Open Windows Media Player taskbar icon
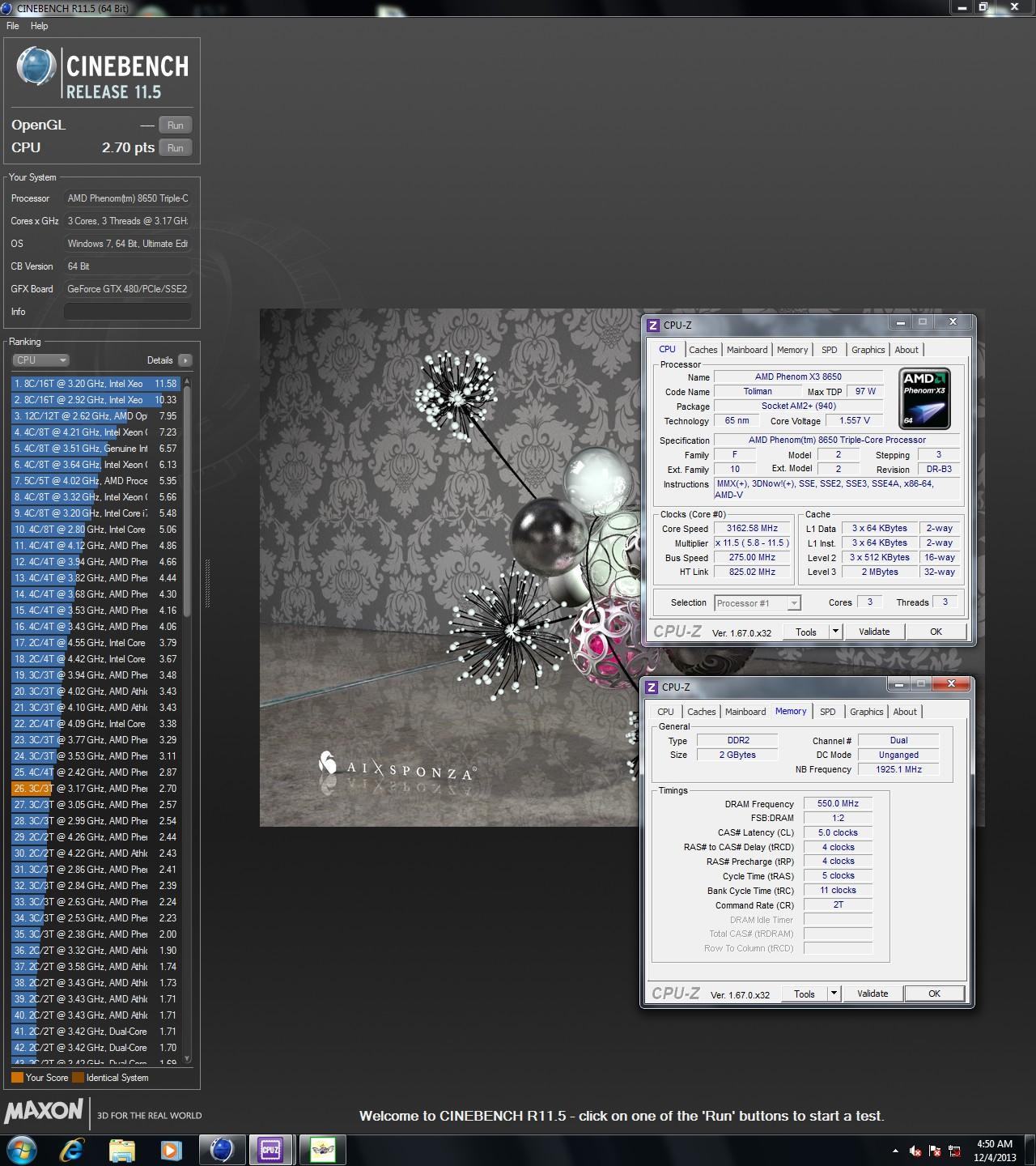 (171, 1150)
